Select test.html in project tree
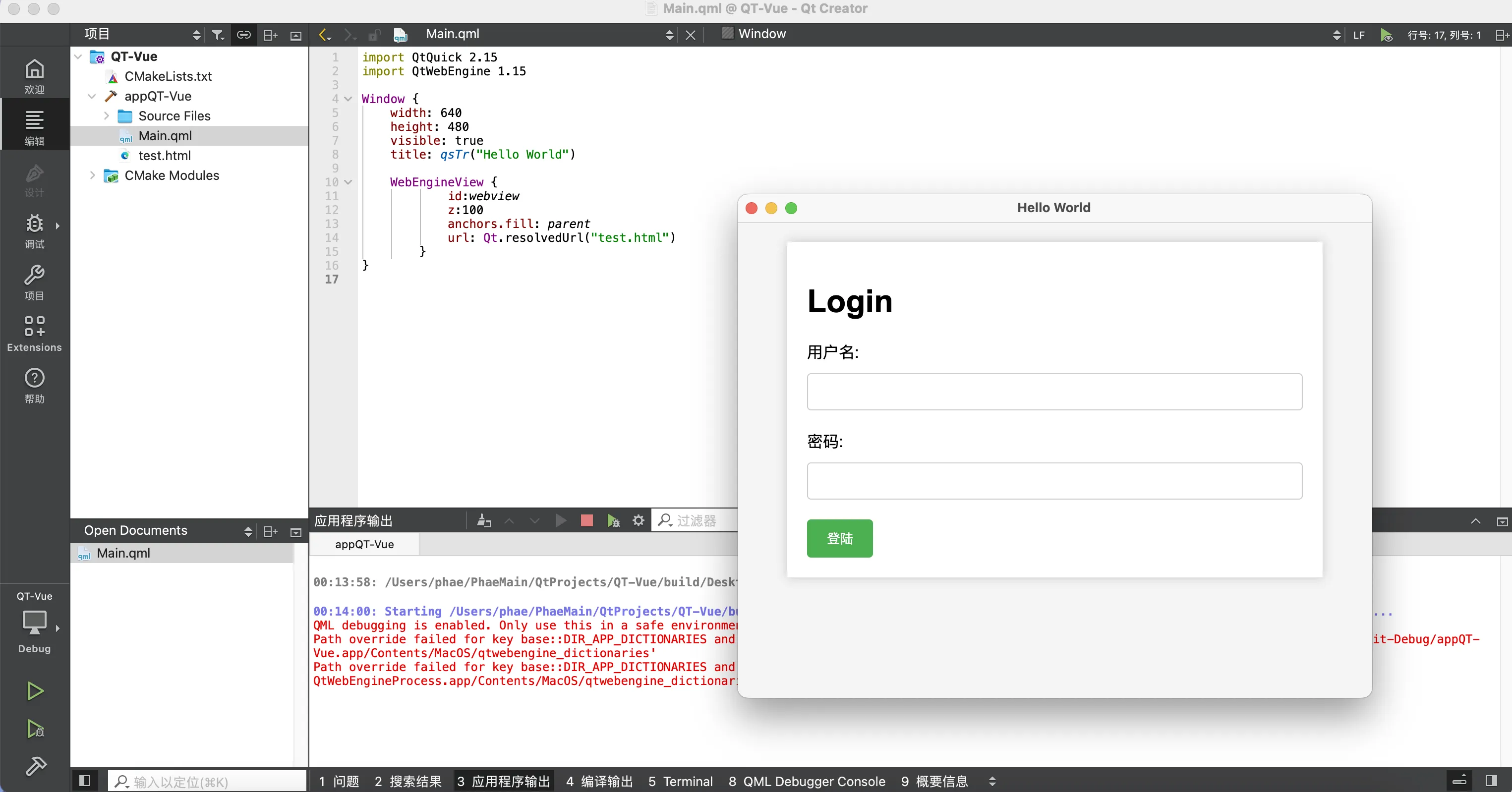The height and width of the screenshot is (792, 1512). tap(165, 156)
